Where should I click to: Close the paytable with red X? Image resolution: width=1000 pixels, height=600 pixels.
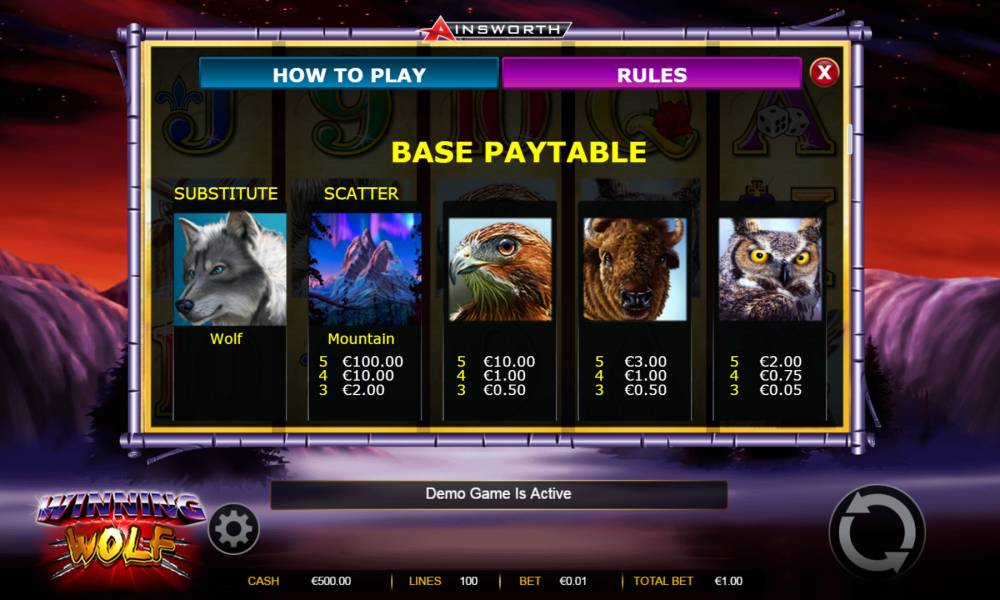pyautogui.click(x=824, y=73)
